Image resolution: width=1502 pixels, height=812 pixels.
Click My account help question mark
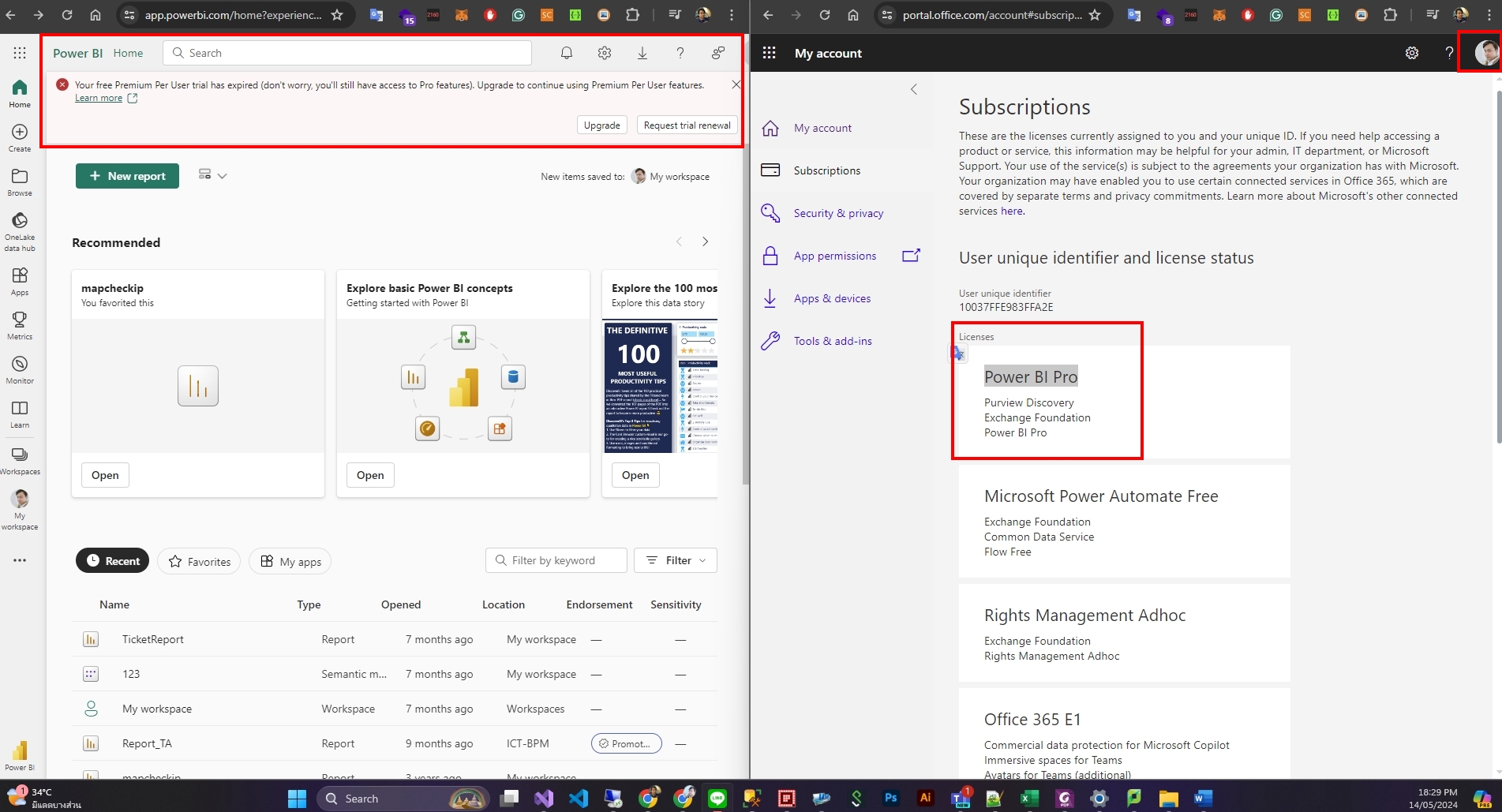pyautogui.click(x=1449, y=53)
